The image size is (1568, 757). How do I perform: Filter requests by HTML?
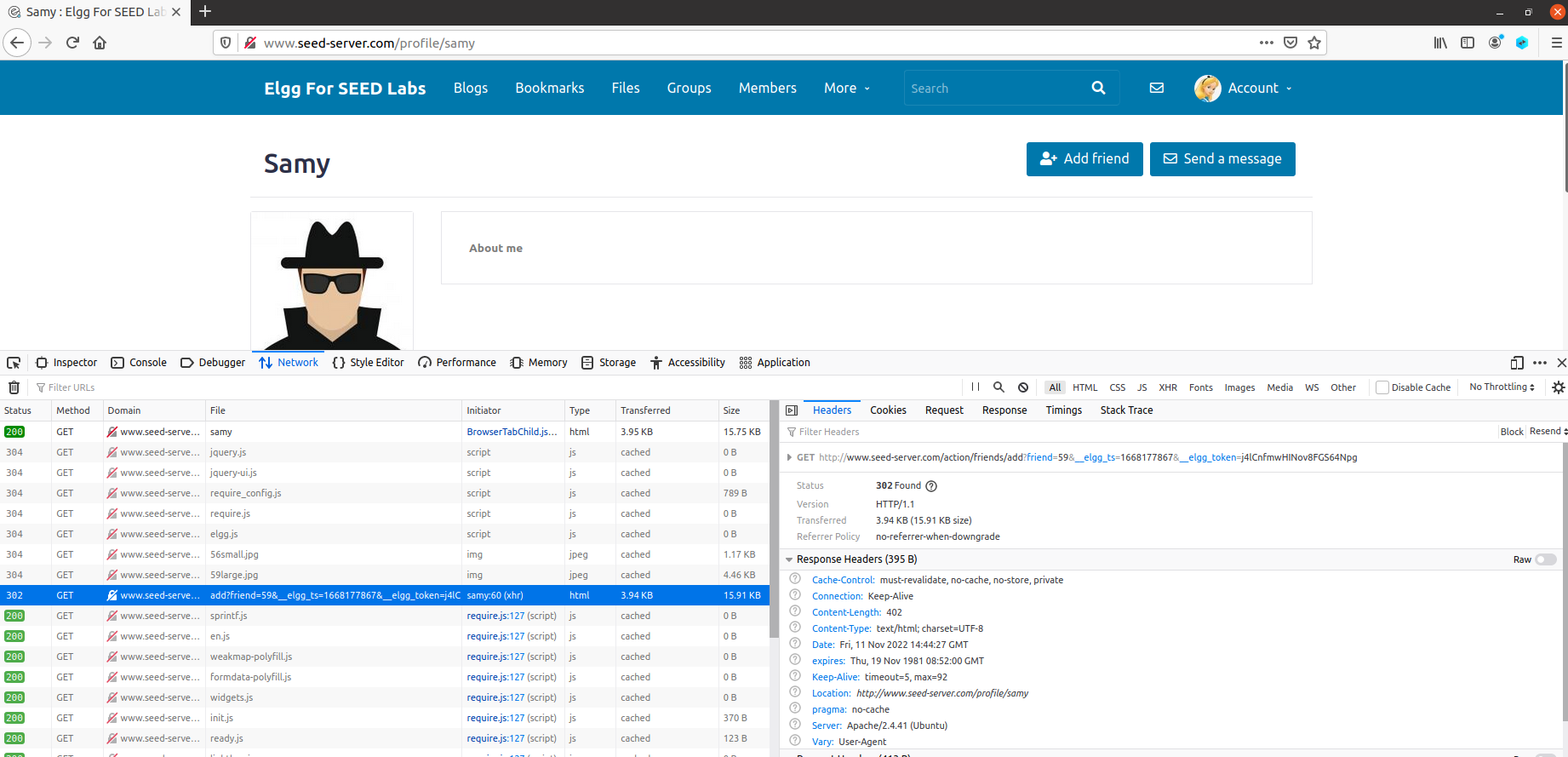pyautogui.click(x=1085, y=387)
